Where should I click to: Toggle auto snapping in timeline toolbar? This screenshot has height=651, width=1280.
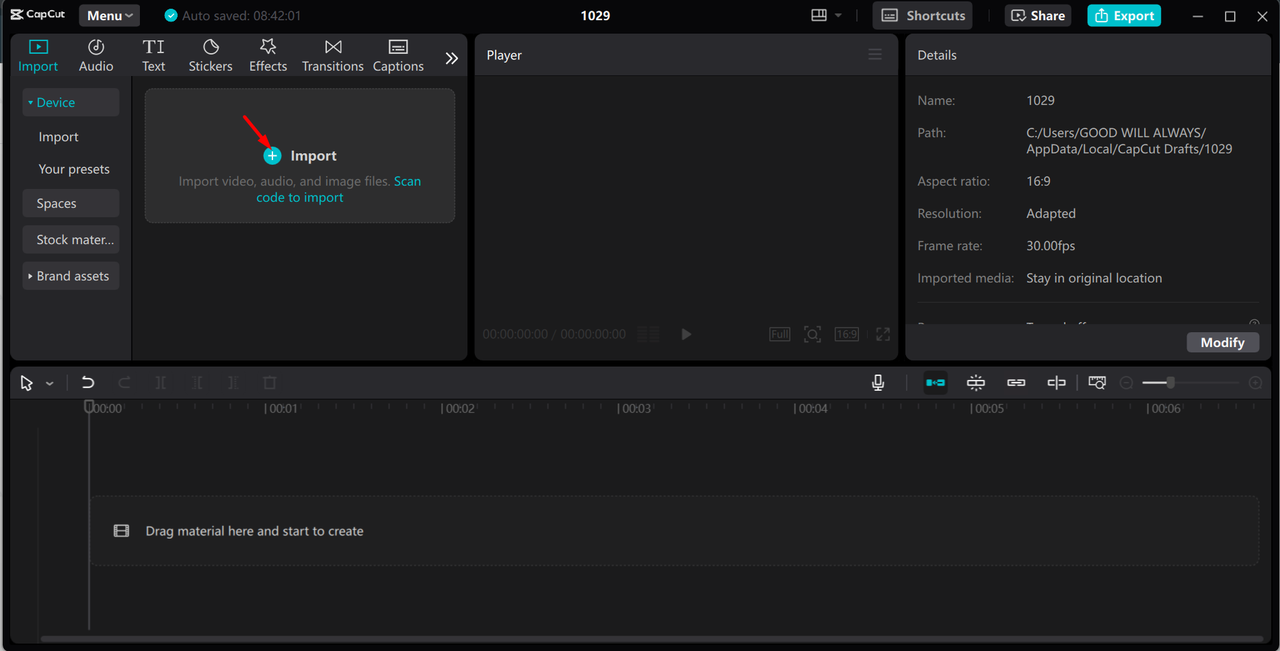[x=976, y=383]
